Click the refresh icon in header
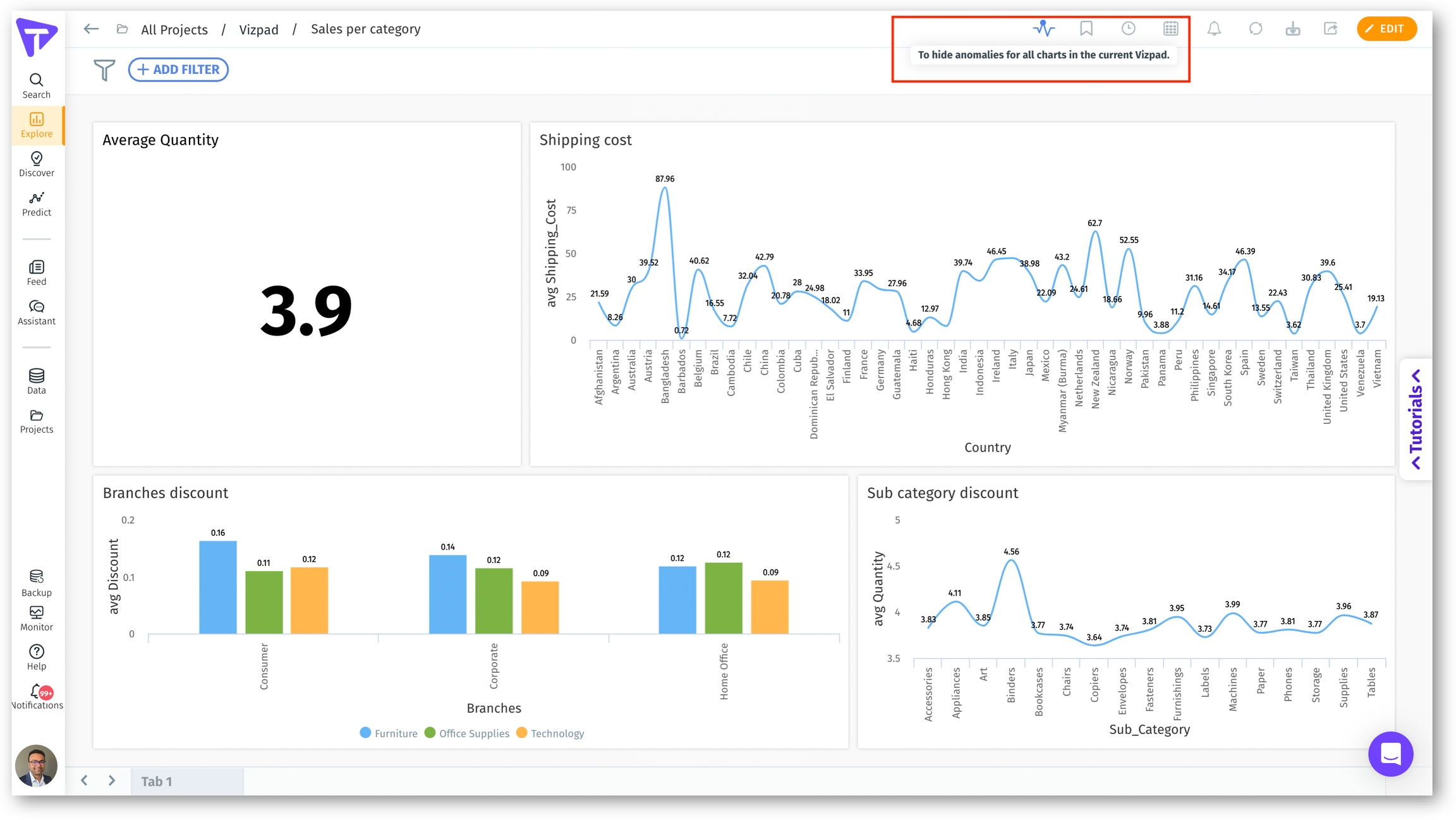The image size is (1456, 820). click(x=1255, y=28)
